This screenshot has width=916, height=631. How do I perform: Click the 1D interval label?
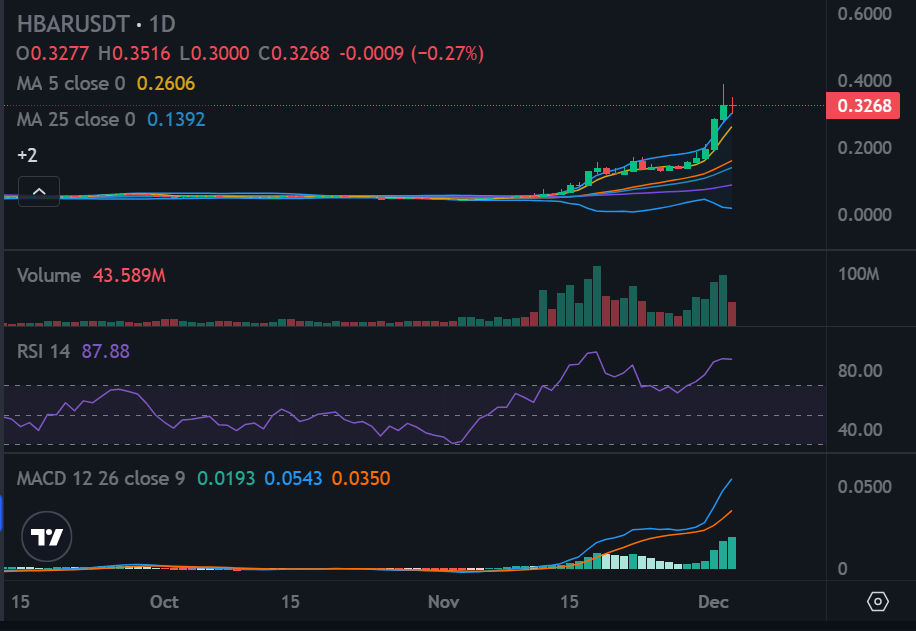coord(162,24)
